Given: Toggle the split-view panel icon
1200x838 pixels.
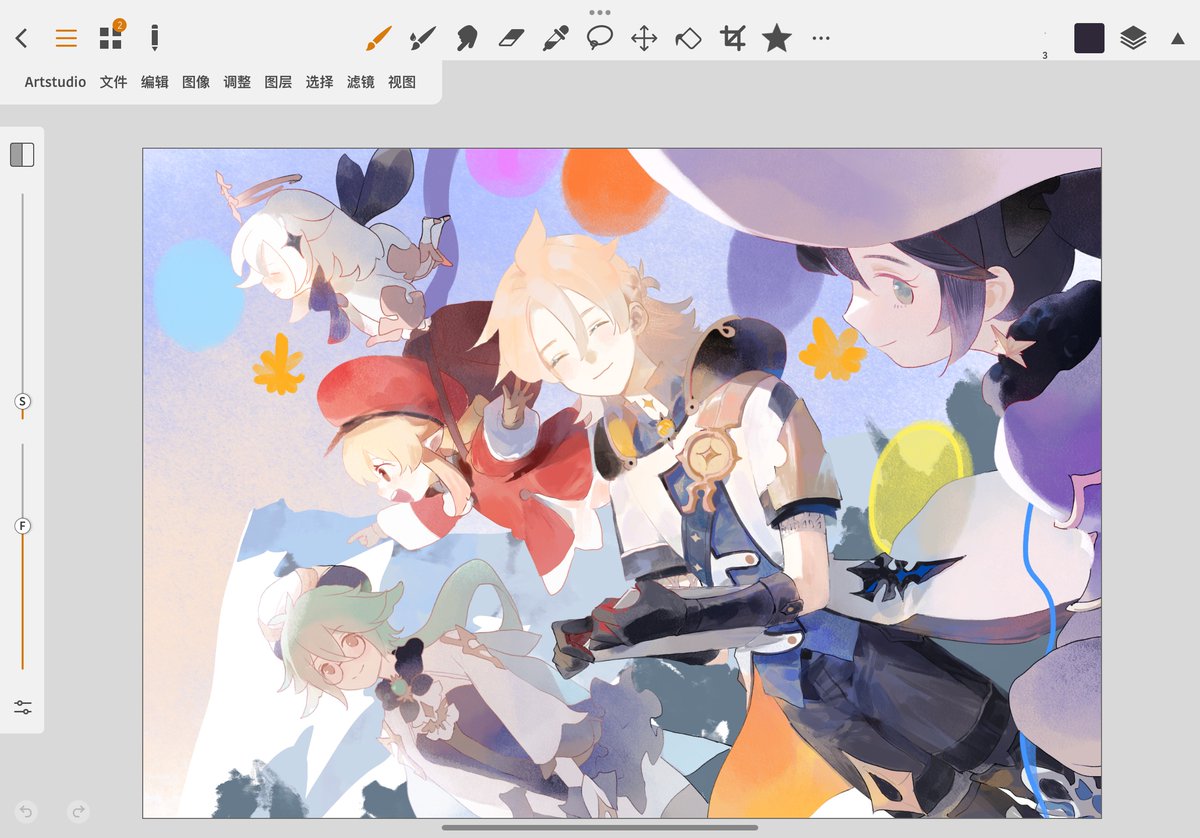Looking at the screenshot, I should [22, 154].
